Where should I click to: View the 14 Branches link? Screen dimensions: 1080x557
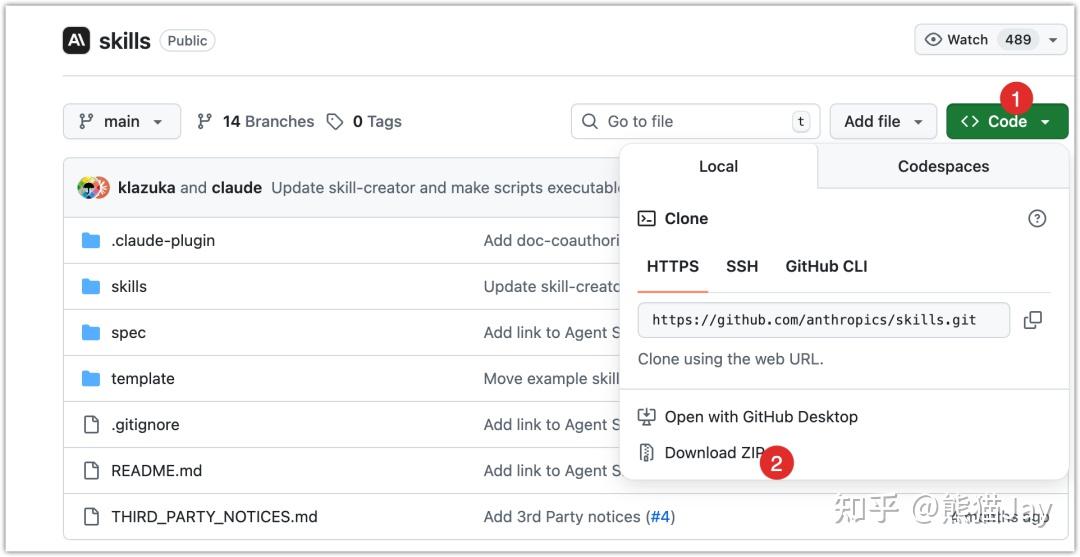click(256, 121)
